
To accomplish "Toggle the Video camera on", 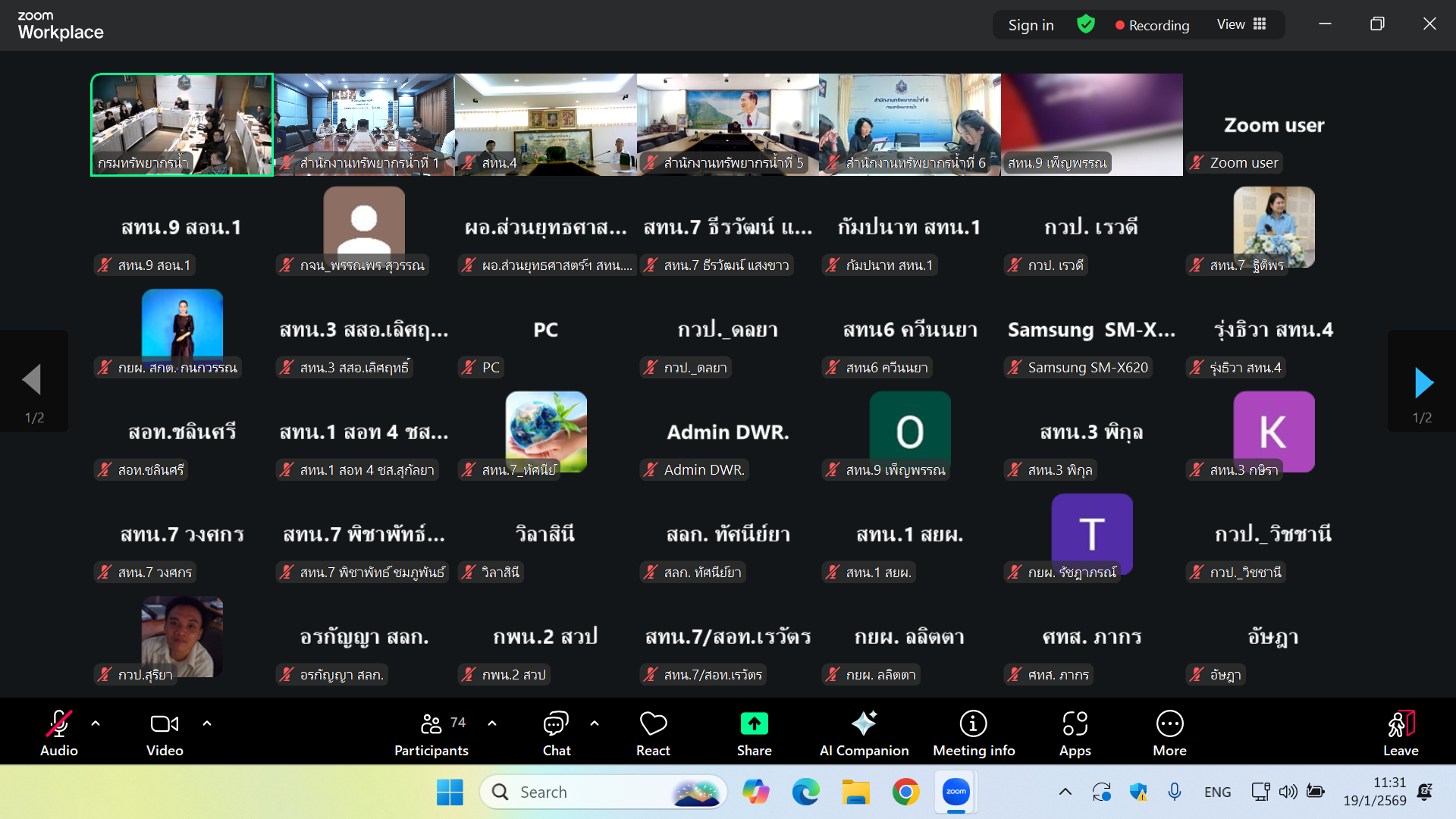I will 165,724.
